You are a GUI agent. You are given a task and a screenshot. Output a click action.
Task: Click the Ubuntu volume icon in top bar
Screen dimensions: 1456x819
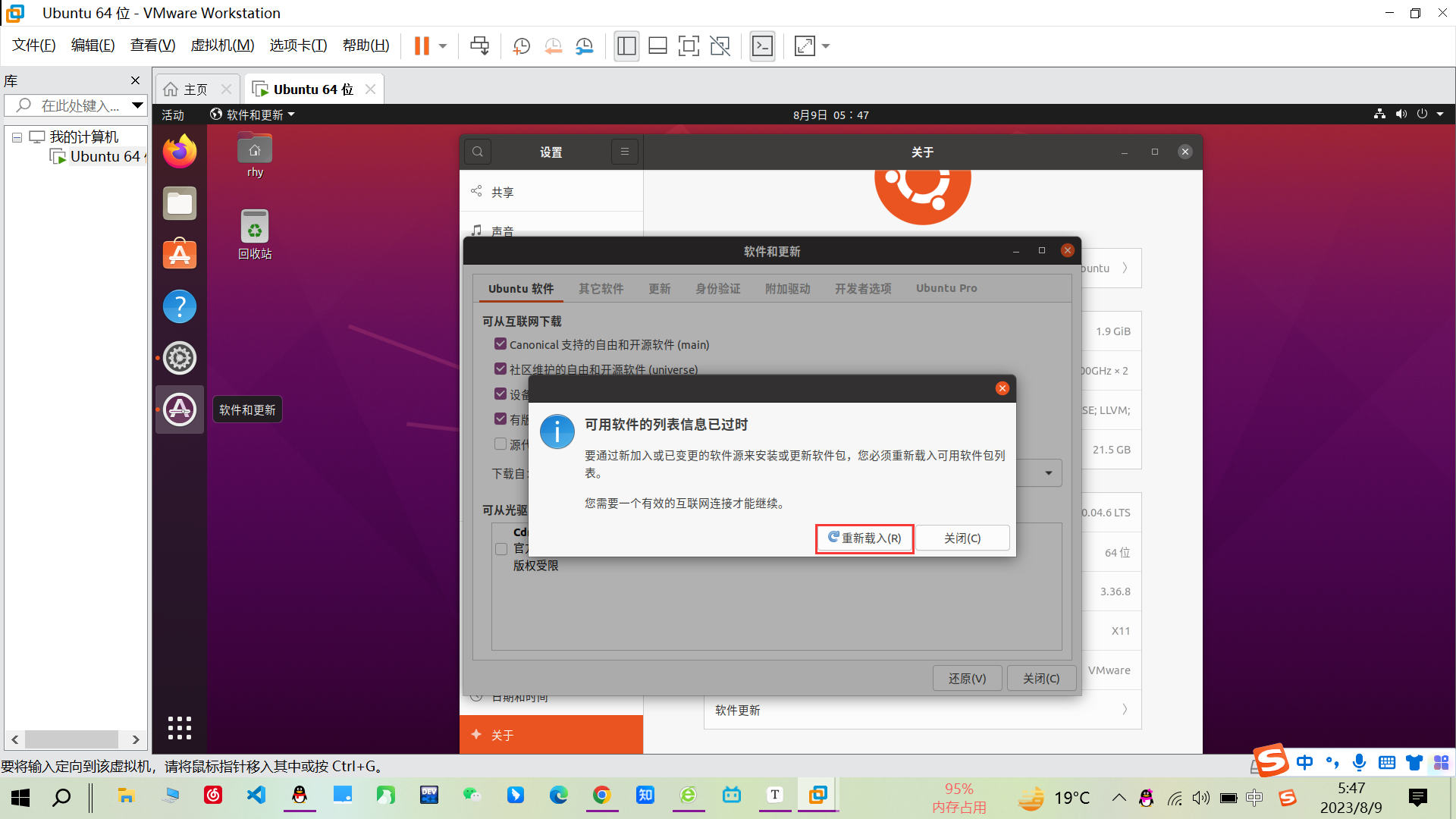[1401, 114]
